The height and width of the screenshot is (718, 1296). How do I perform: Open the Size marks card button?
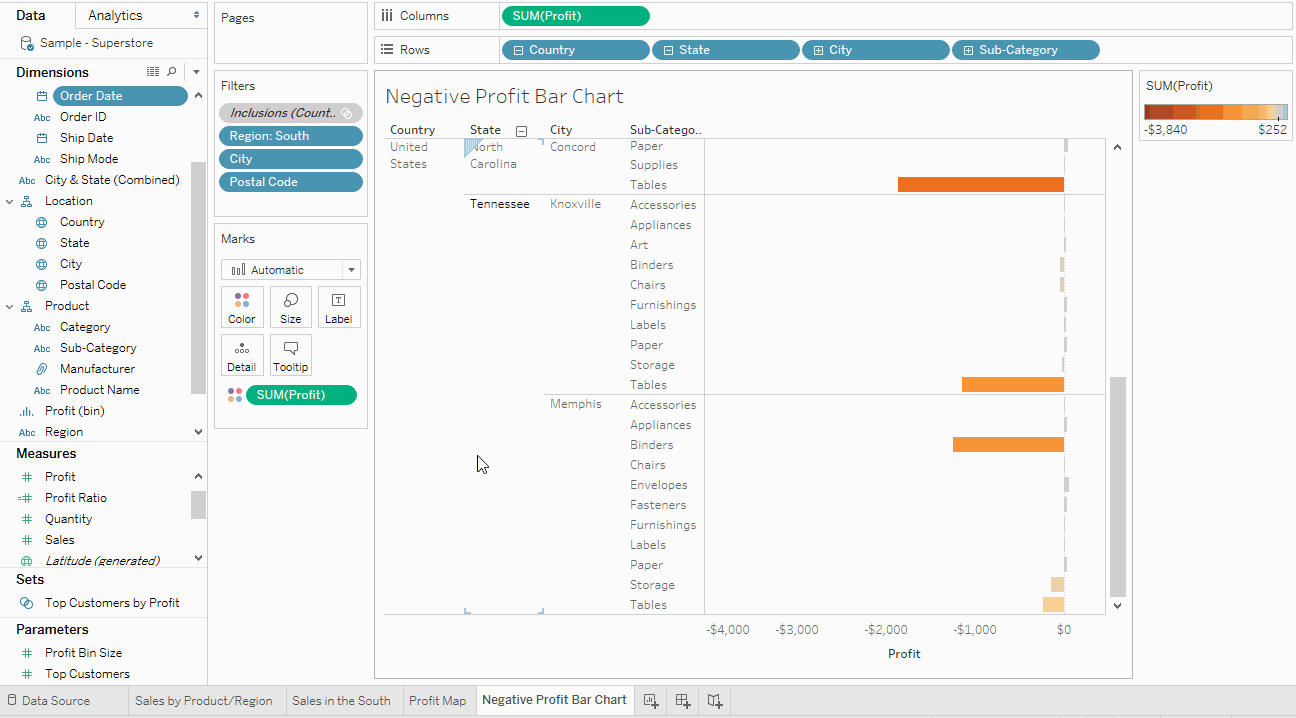click(x=291, y=307)
